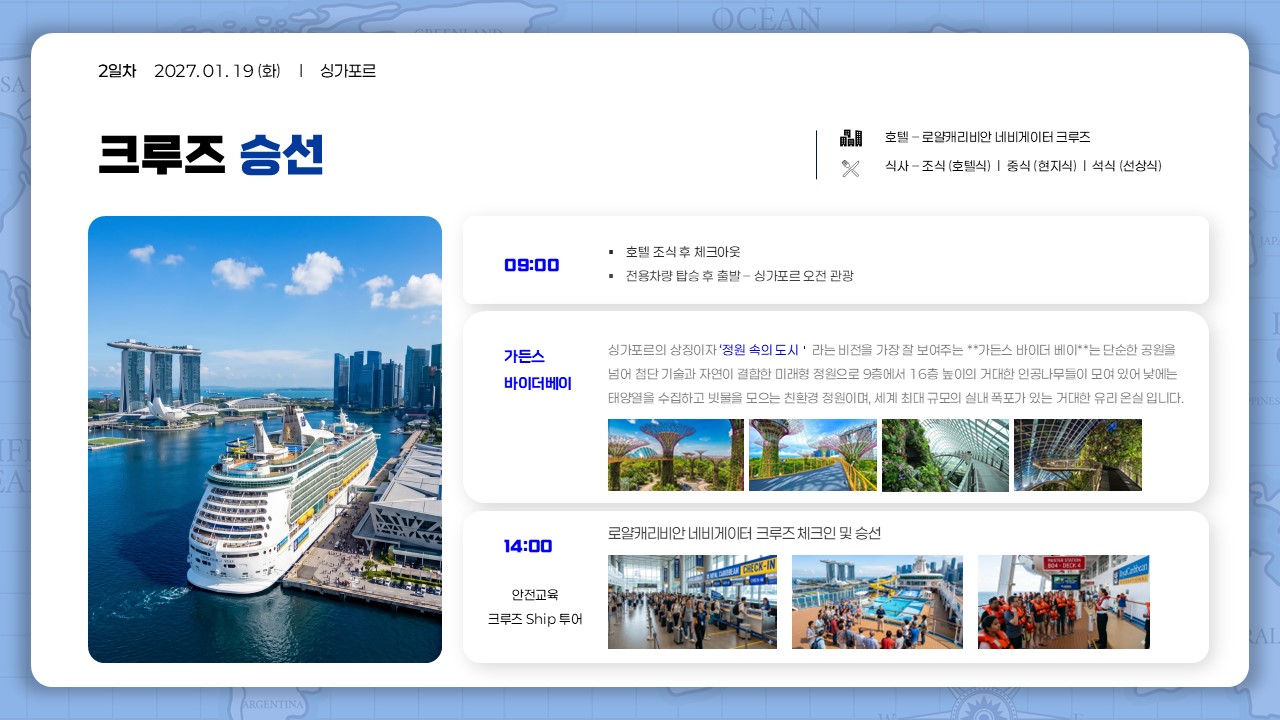Open the cruise check-in terminal photo
1280x720 pixels.
[x=692, y=602]
